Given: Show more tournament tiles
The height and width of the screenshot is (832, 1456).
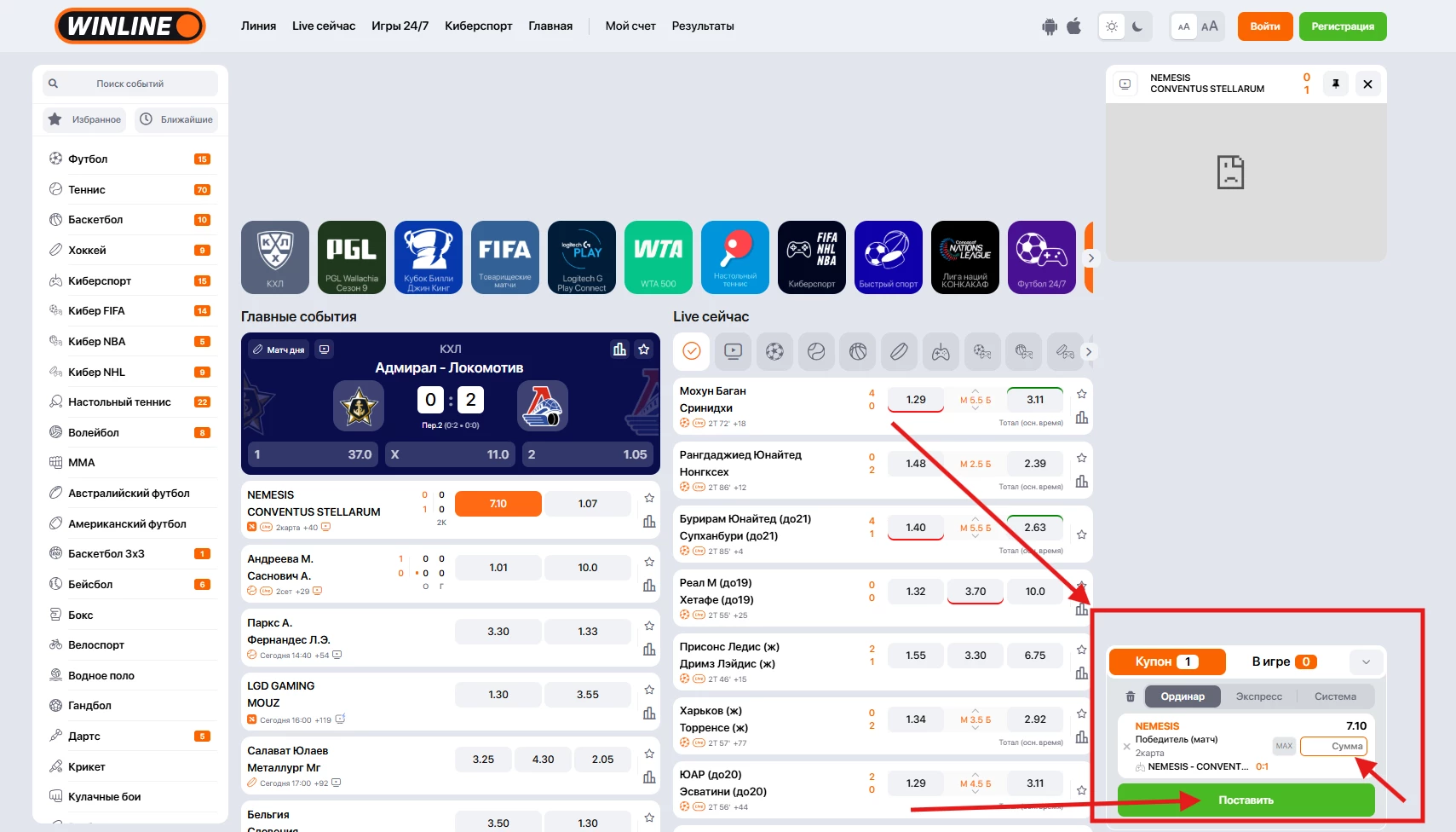Looking at the screenshot, I should tap(1091, 257).
